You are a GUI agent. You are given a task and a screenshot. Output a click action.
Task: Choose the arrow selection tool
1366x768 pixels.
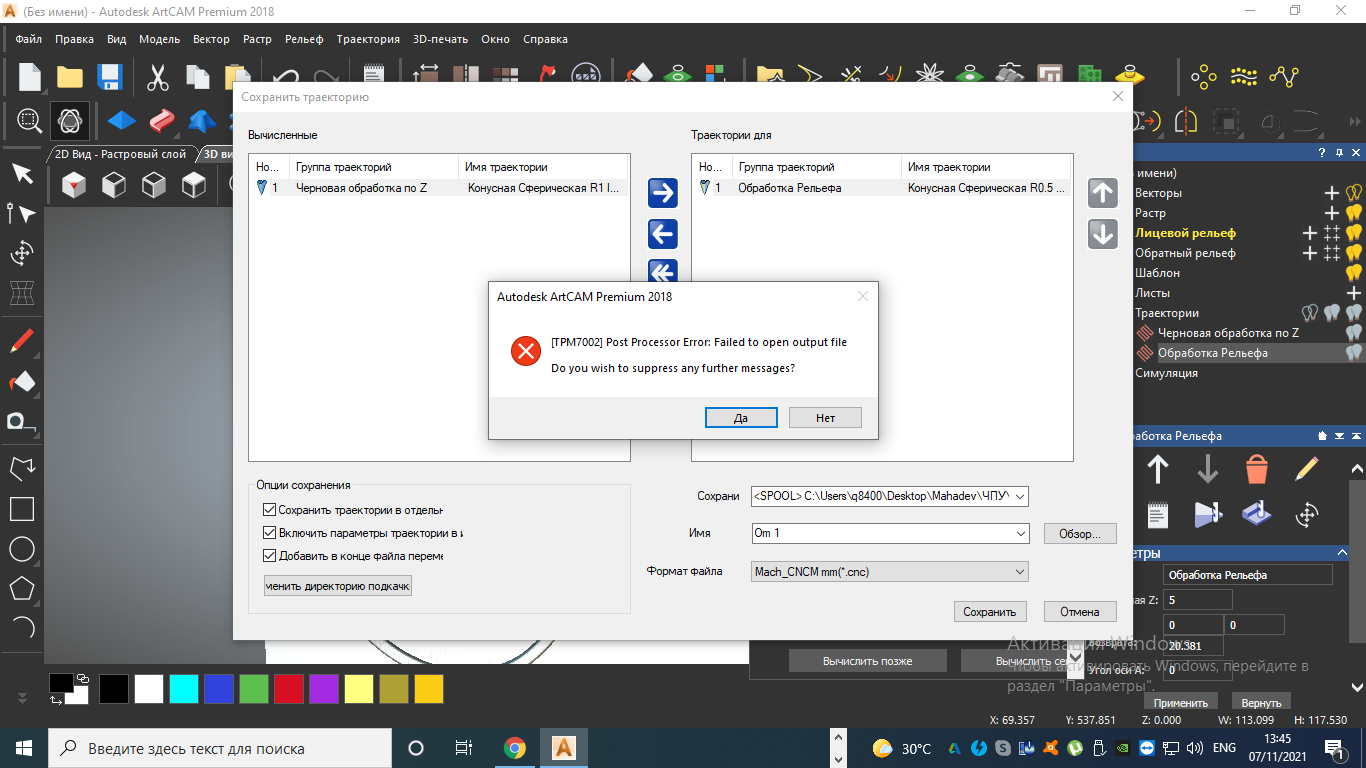tap(22, 174)
